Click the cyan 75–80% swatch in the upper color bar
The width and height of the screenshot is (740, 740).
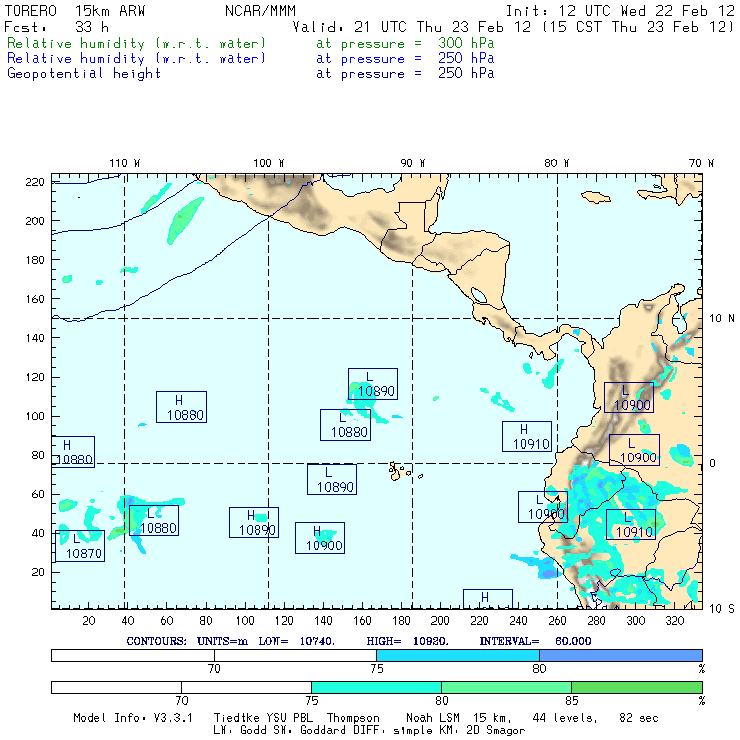458,655
